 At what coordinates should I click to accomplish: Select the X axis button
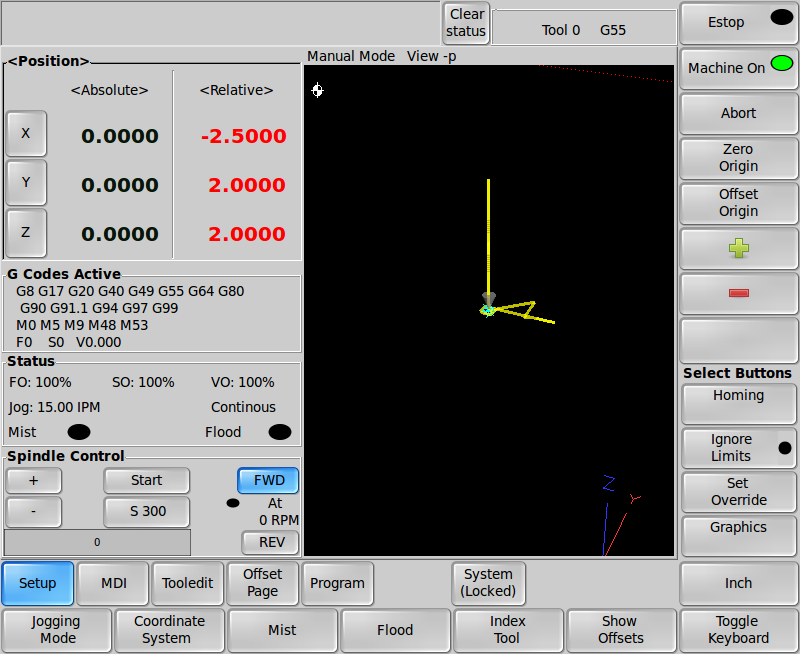pyautogui.click(x=26, y=133)
